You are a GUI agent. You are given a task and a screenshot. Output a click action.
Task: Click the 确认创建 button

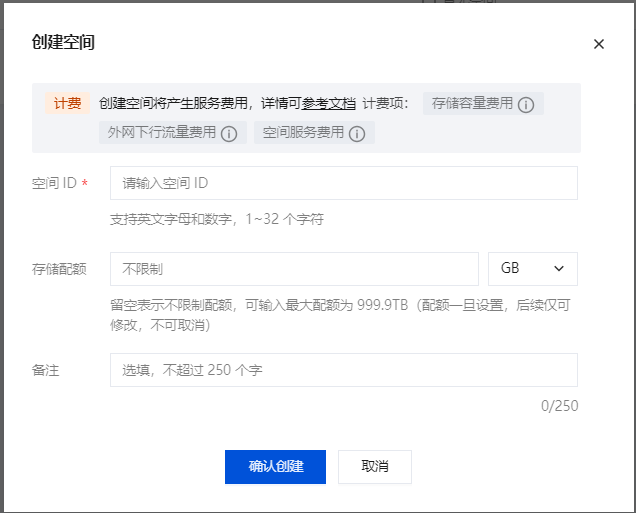point(275,467)
